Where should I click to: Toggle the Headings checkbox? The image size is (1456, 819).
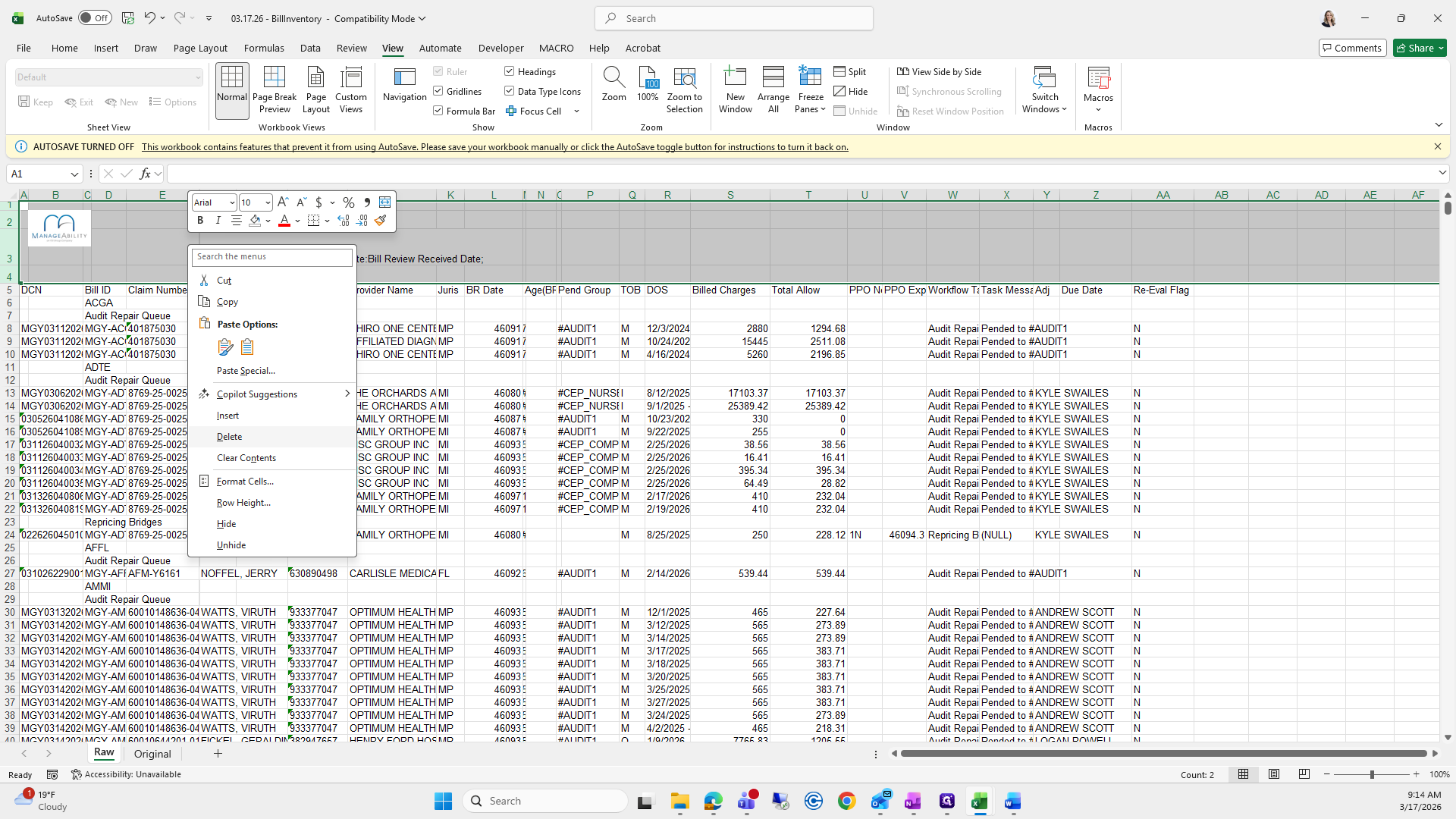tap(510, 71)
